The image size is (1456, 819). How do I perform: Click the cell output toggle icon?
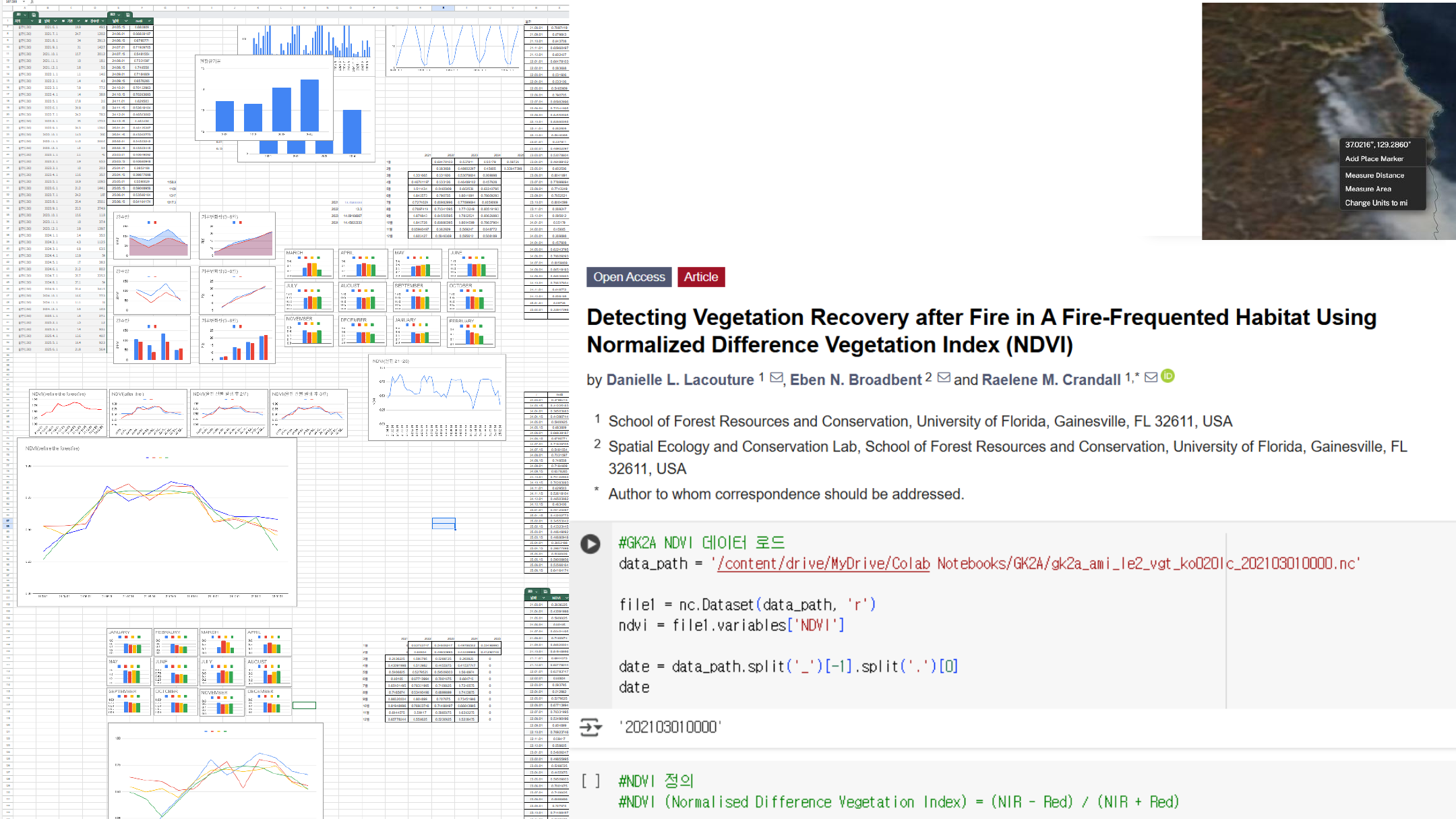tap(590, 727)
